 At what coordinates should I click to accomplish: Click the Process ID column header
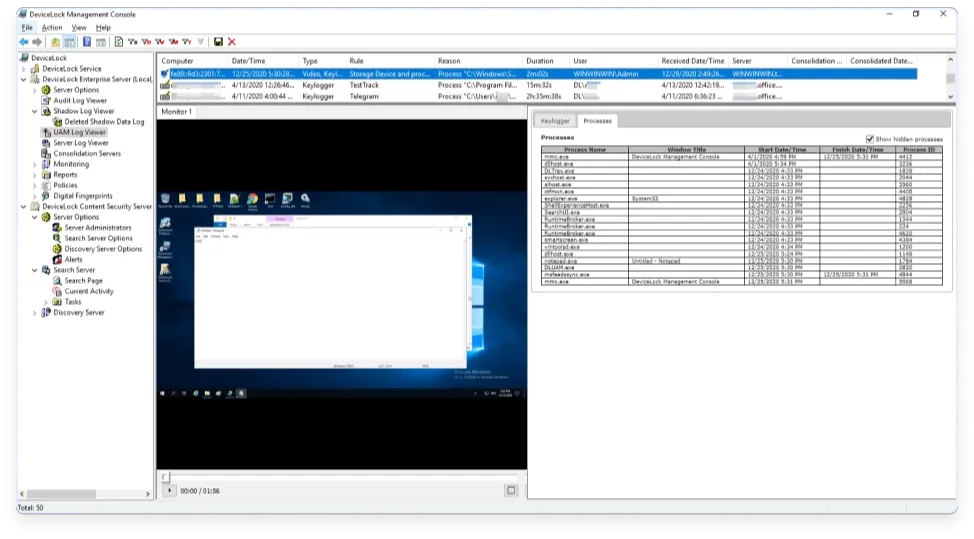919,150
